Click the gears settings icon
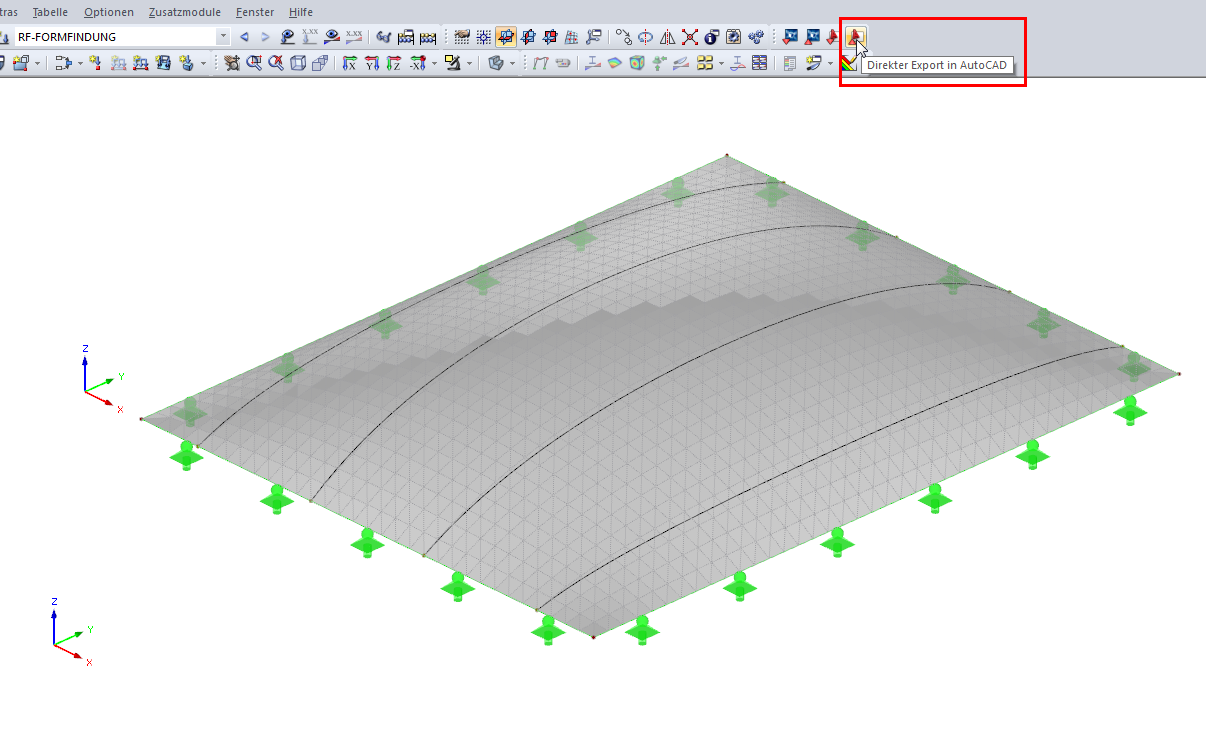Image resolution: width=1206 pixels, height=751 pixels. tap(756, 37)
